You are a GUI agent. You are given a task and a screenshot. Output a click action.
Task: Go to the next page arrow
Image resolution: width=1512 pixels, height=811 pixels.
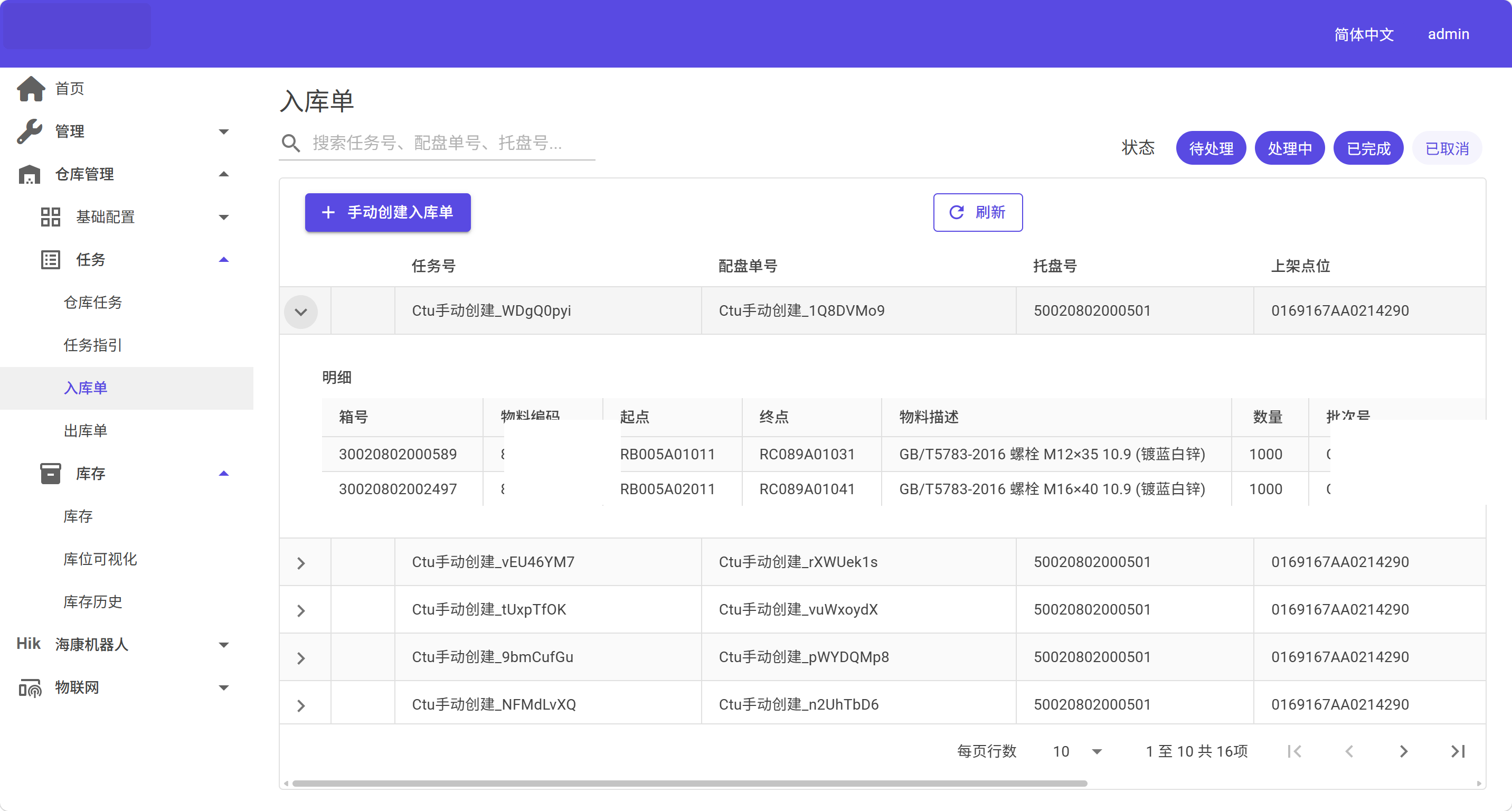point(1403,751)
